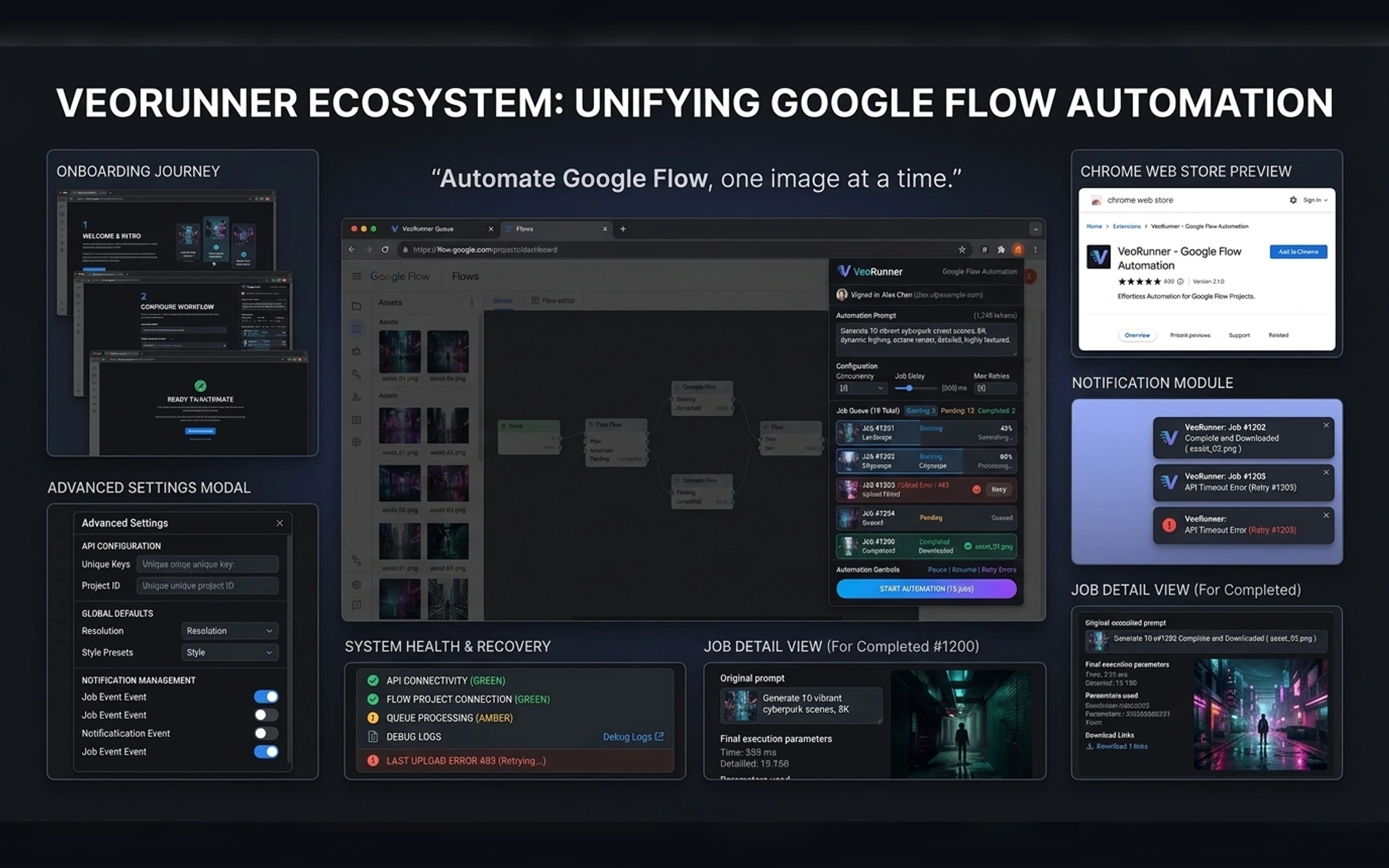This screenshot has height=868, width=1389.
Task: Open the Support tab in Chrome Web Store
Action: pos(1239,335)
